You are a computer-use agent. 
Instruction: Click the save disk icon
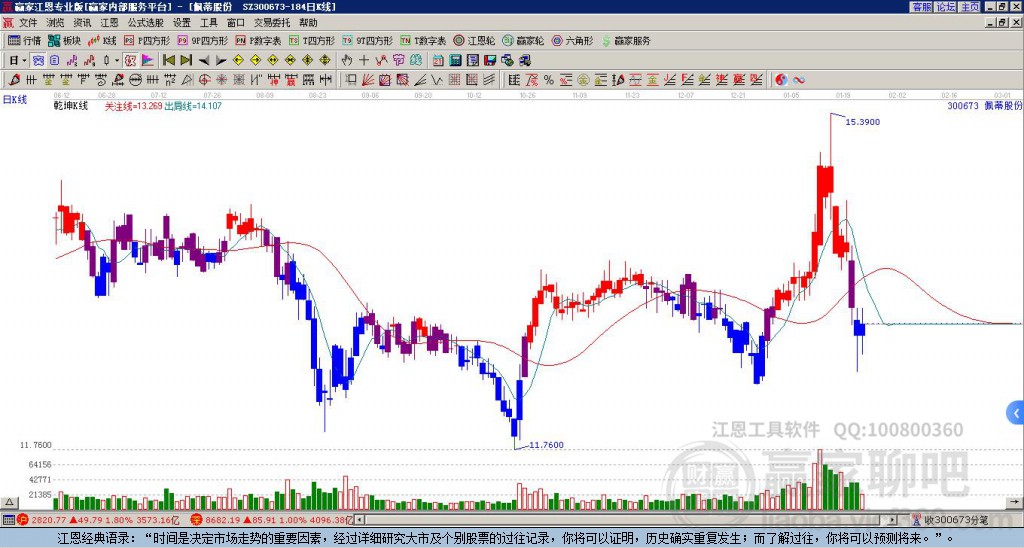click(490, 61)
